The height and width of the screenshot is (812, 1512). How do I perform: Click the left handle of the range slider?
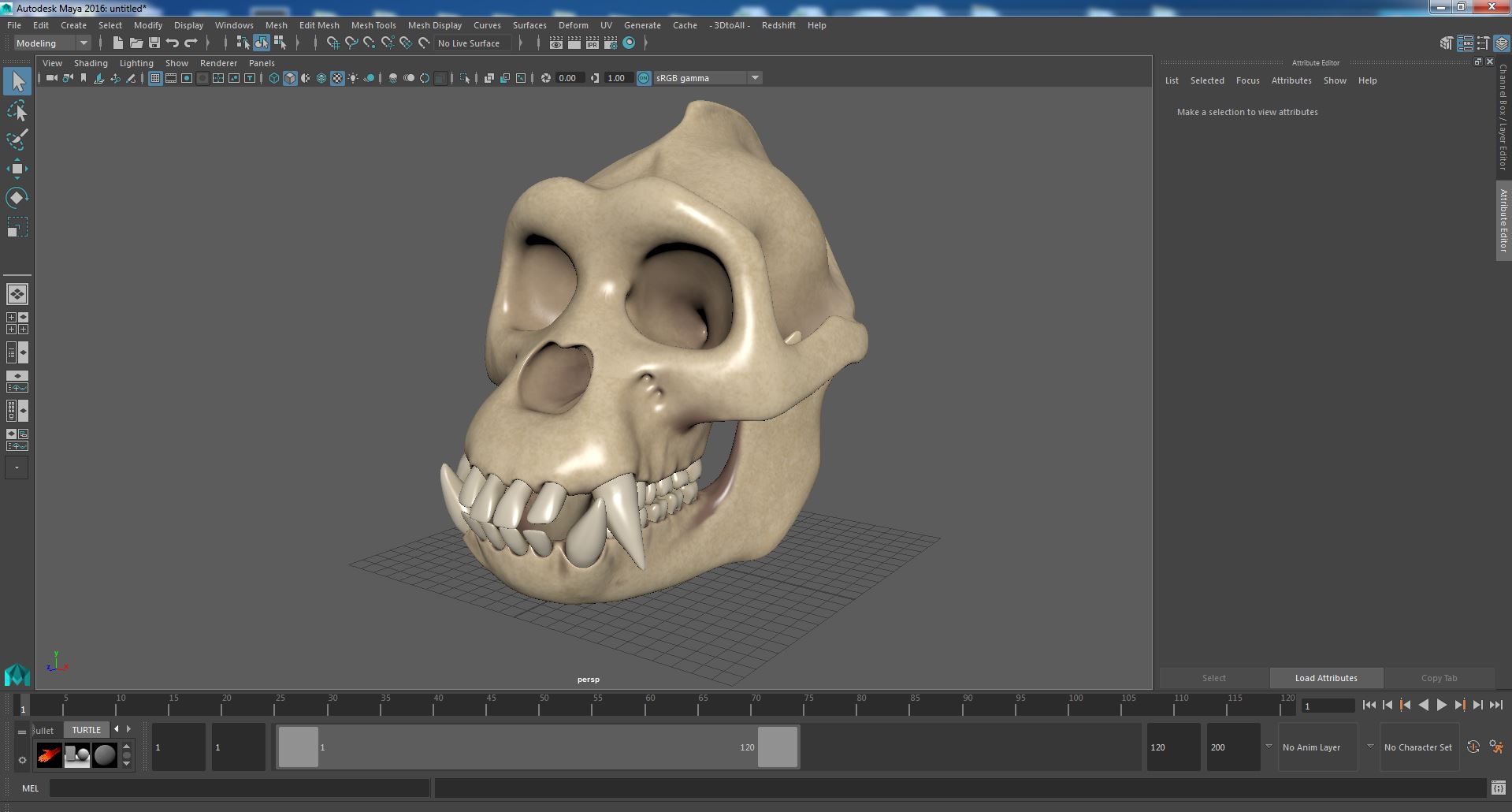(299, 747)
